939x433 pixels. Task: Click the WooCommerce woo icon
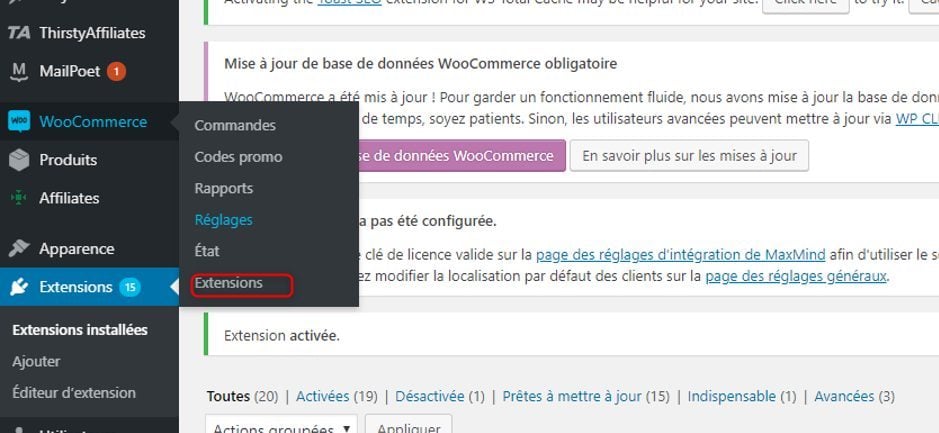coord(19,122)
